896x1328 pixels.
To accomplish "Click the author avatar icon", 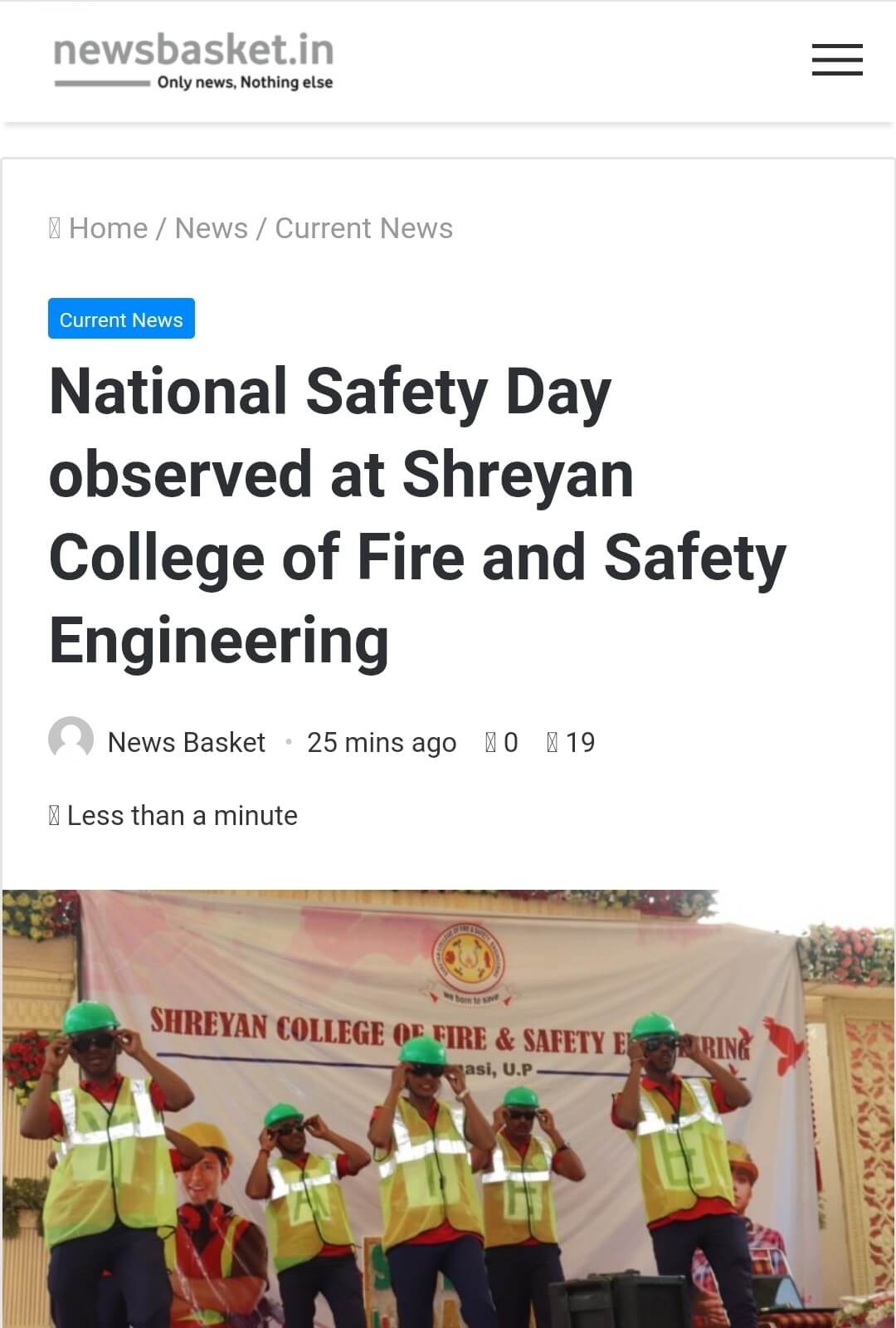I will pos(71,739).
